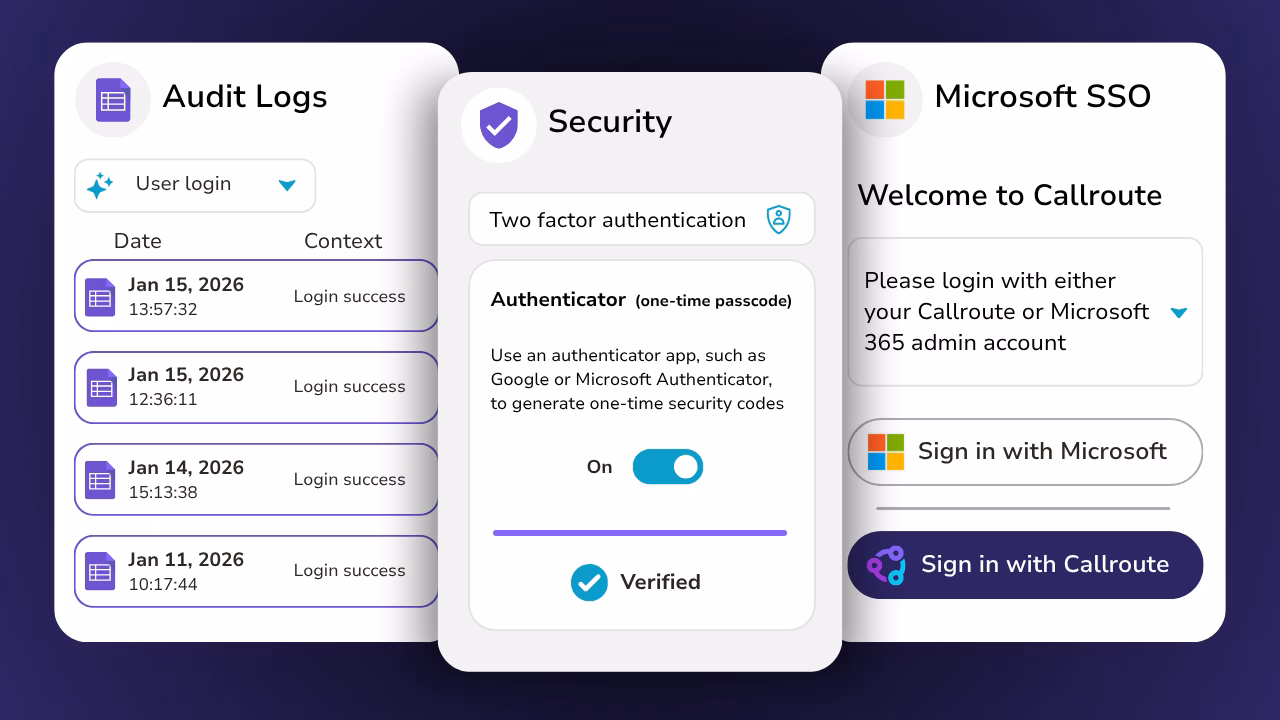Toggle the Authenticator On switch
The width and height of the screenshot is (1280, 720).
pyautogui.click(x=668, y=467)
